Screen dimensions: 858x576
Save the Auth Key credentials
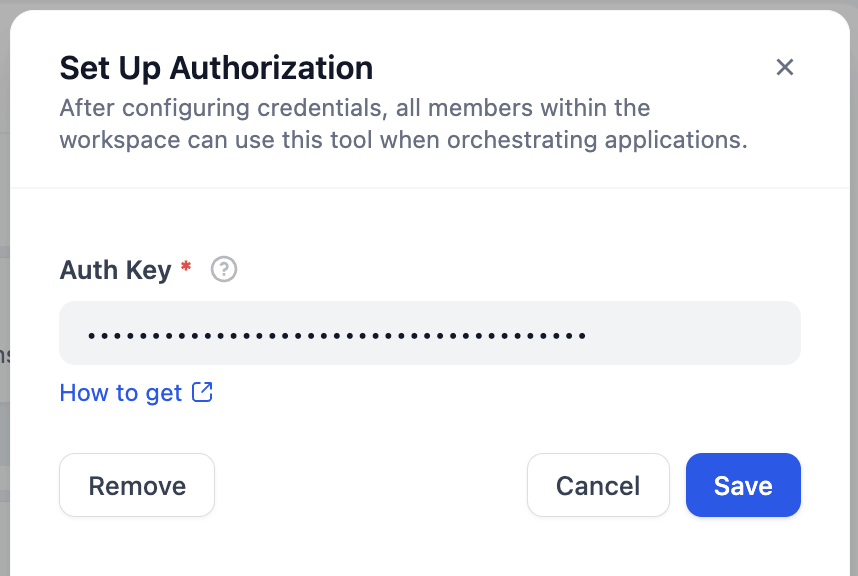tap(743, 486)
